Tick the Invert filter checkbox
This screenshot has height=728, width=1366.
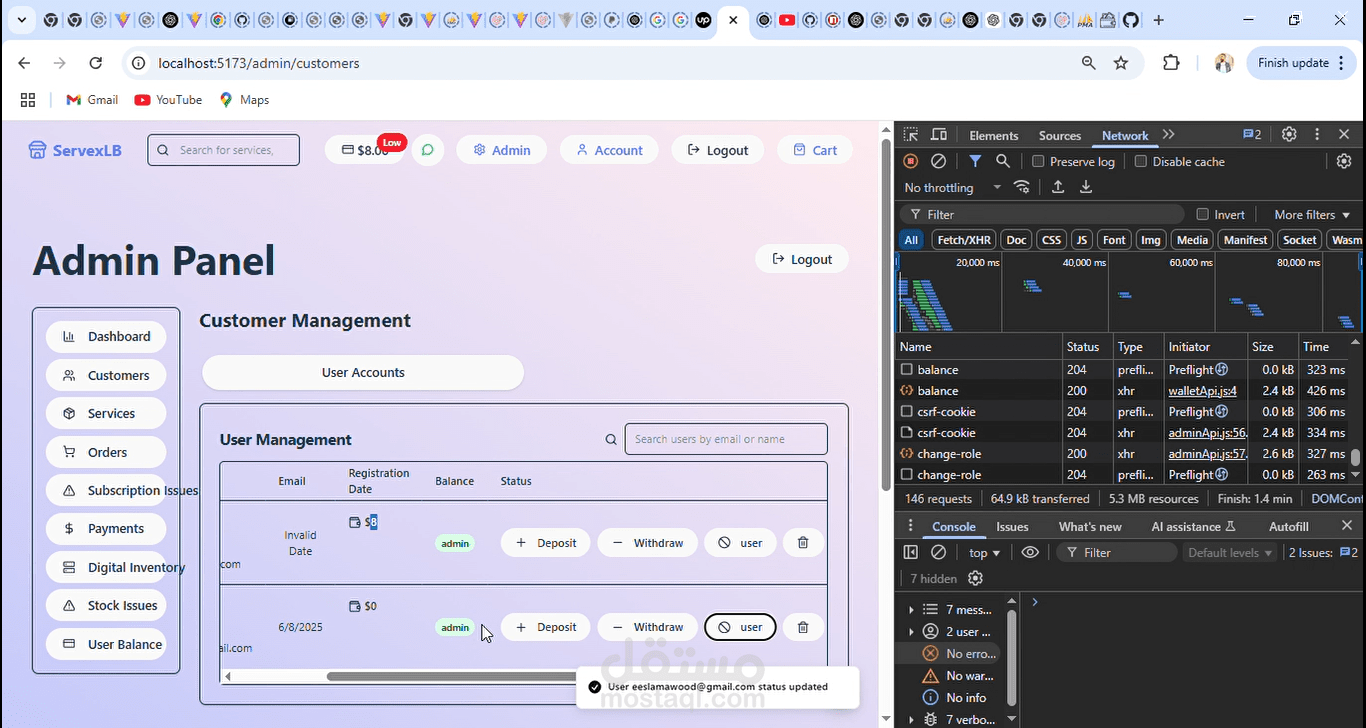[1203, 214]
